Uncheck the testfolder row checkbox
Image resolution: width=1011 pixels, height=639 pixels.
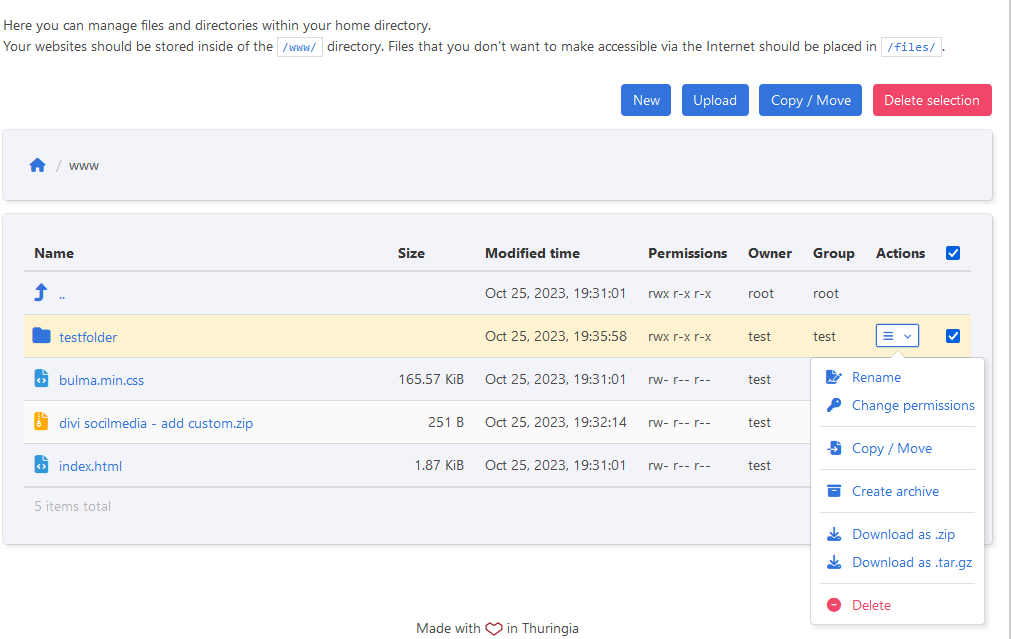(x=952, y=336)
